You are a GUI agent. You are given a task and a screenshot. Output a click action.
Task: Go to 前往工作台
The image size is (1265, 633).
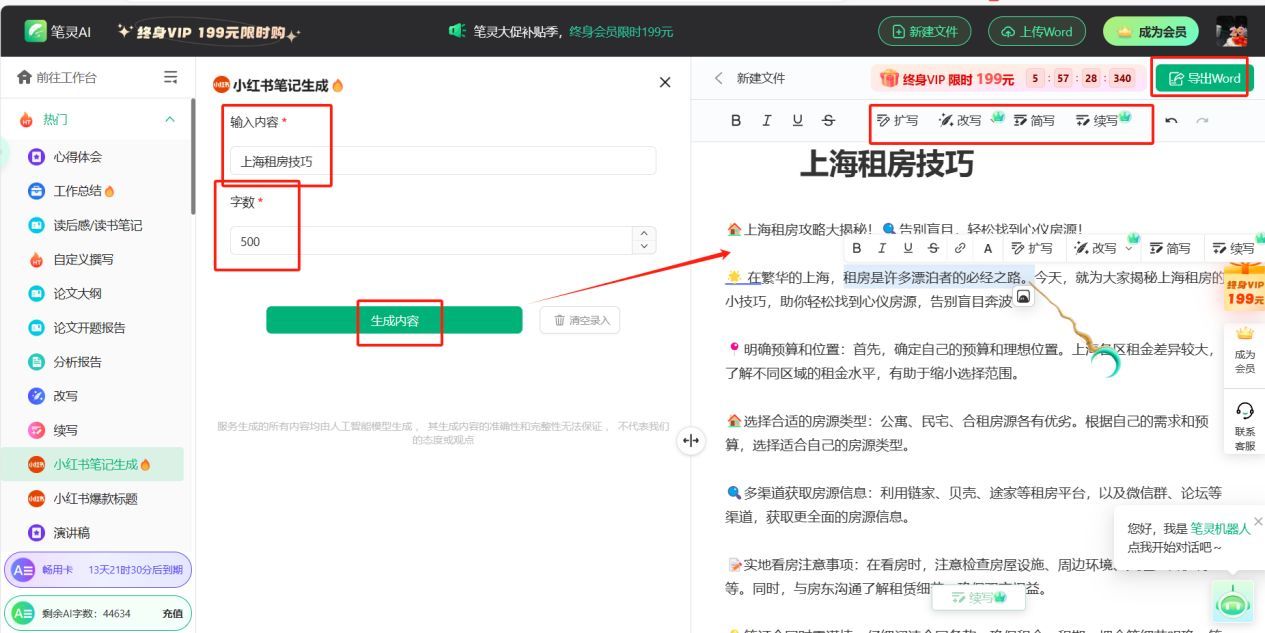click(58, 77)
